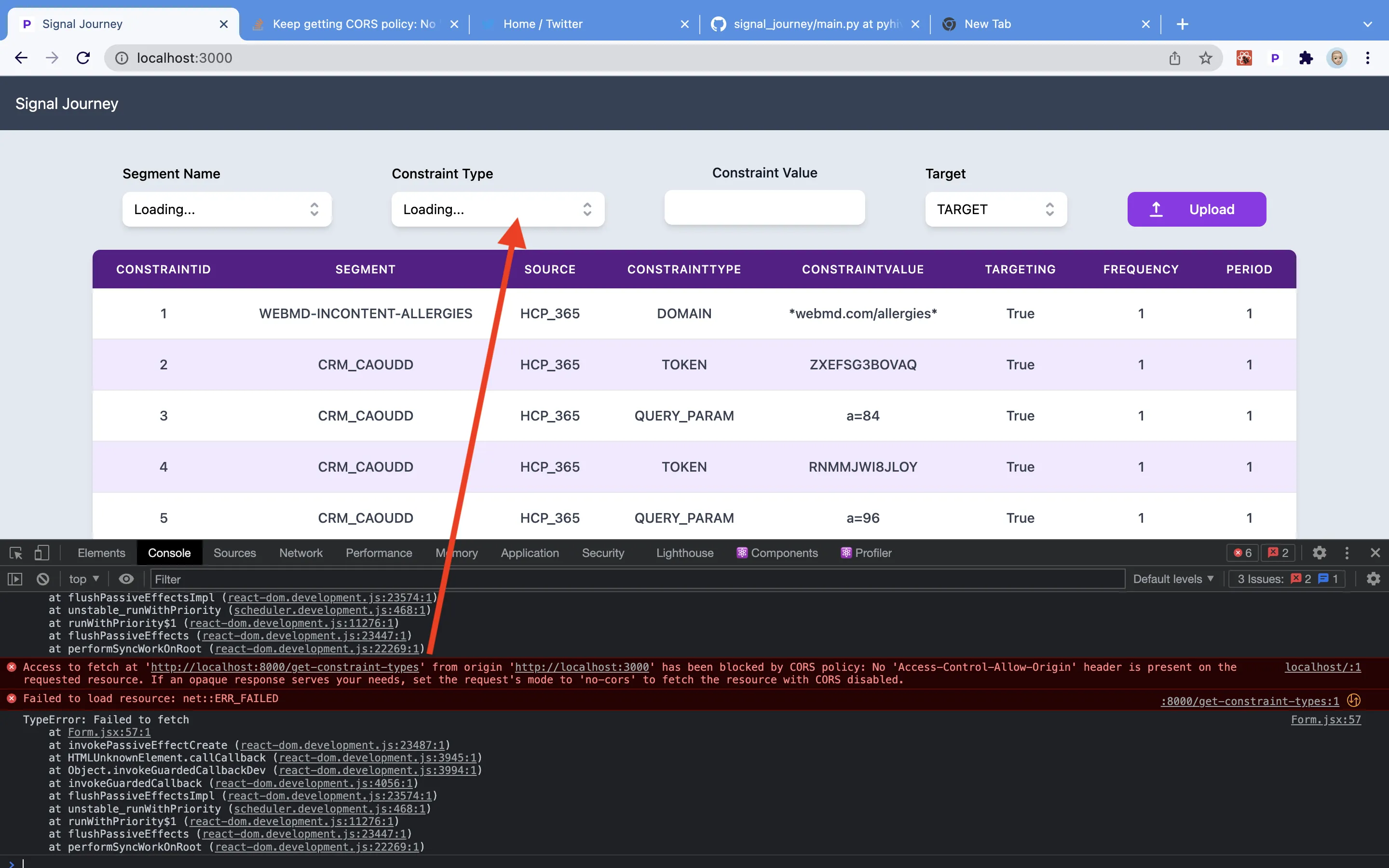Click the live expression eye icon
The image size is (1389, 868).
coord(126,579)
